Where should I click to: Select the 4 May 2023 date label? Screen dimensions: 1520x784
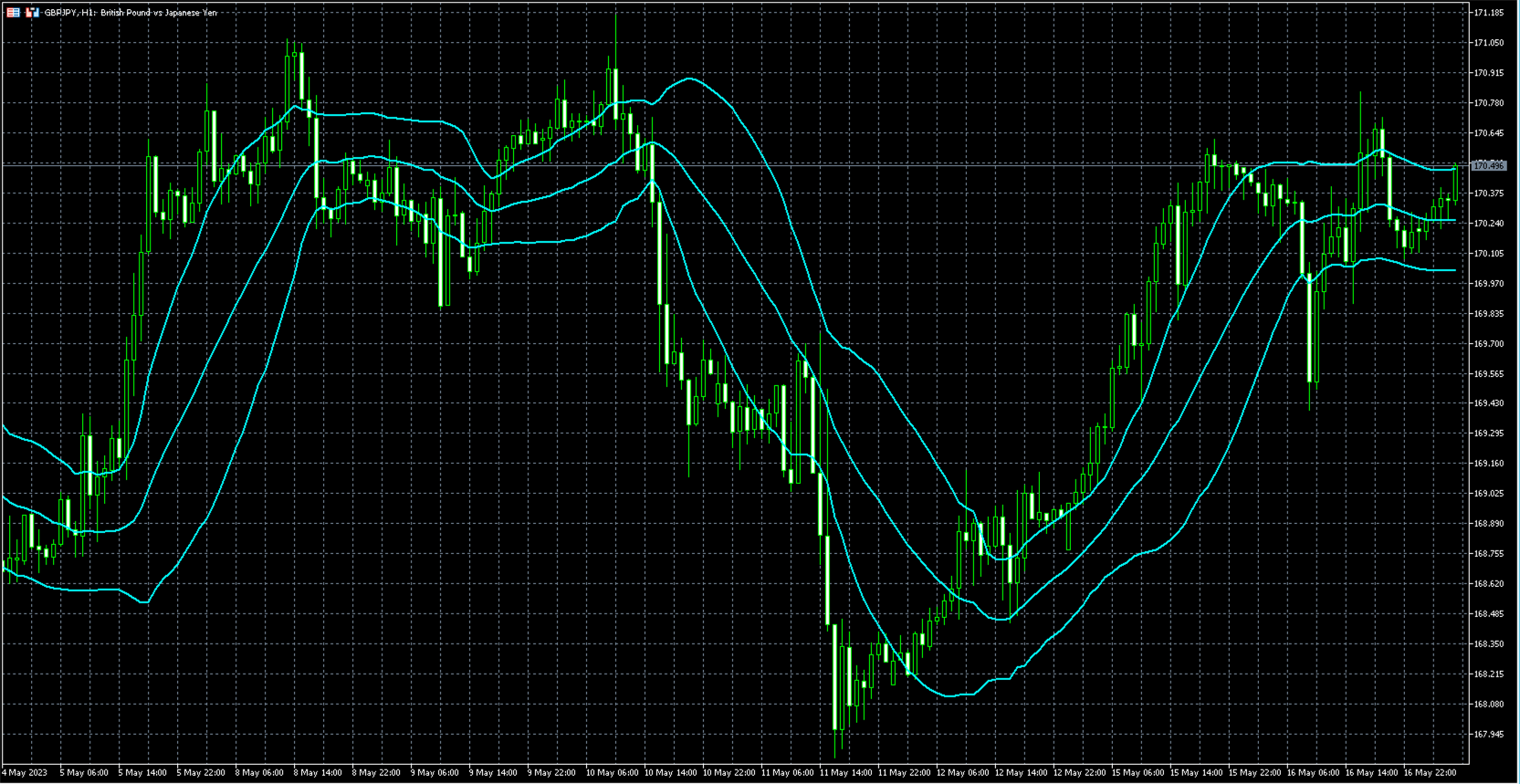(x=25, y=773)
